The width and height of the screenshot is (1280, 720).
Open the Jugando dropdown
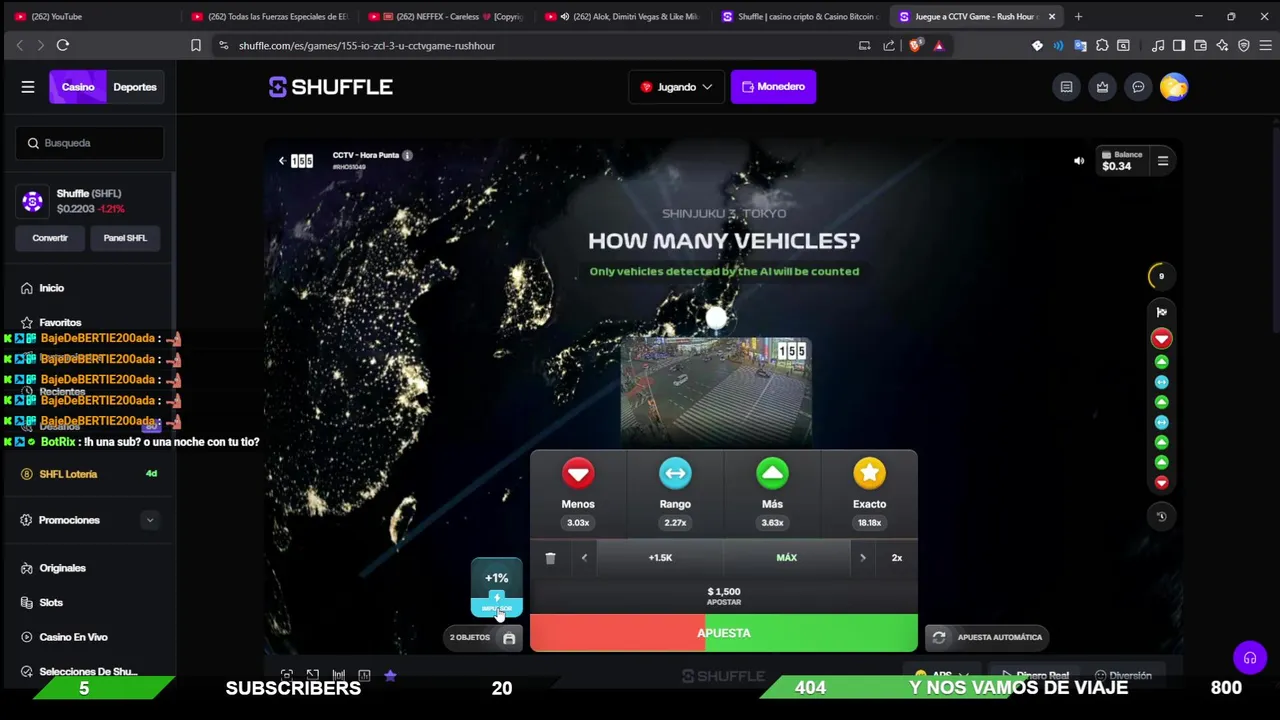coord(676,87)
